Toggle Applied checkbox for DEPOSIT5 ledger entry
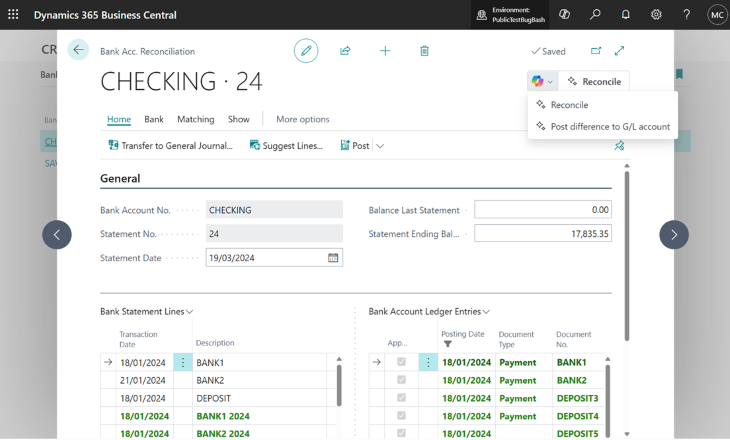 [401, 433]
